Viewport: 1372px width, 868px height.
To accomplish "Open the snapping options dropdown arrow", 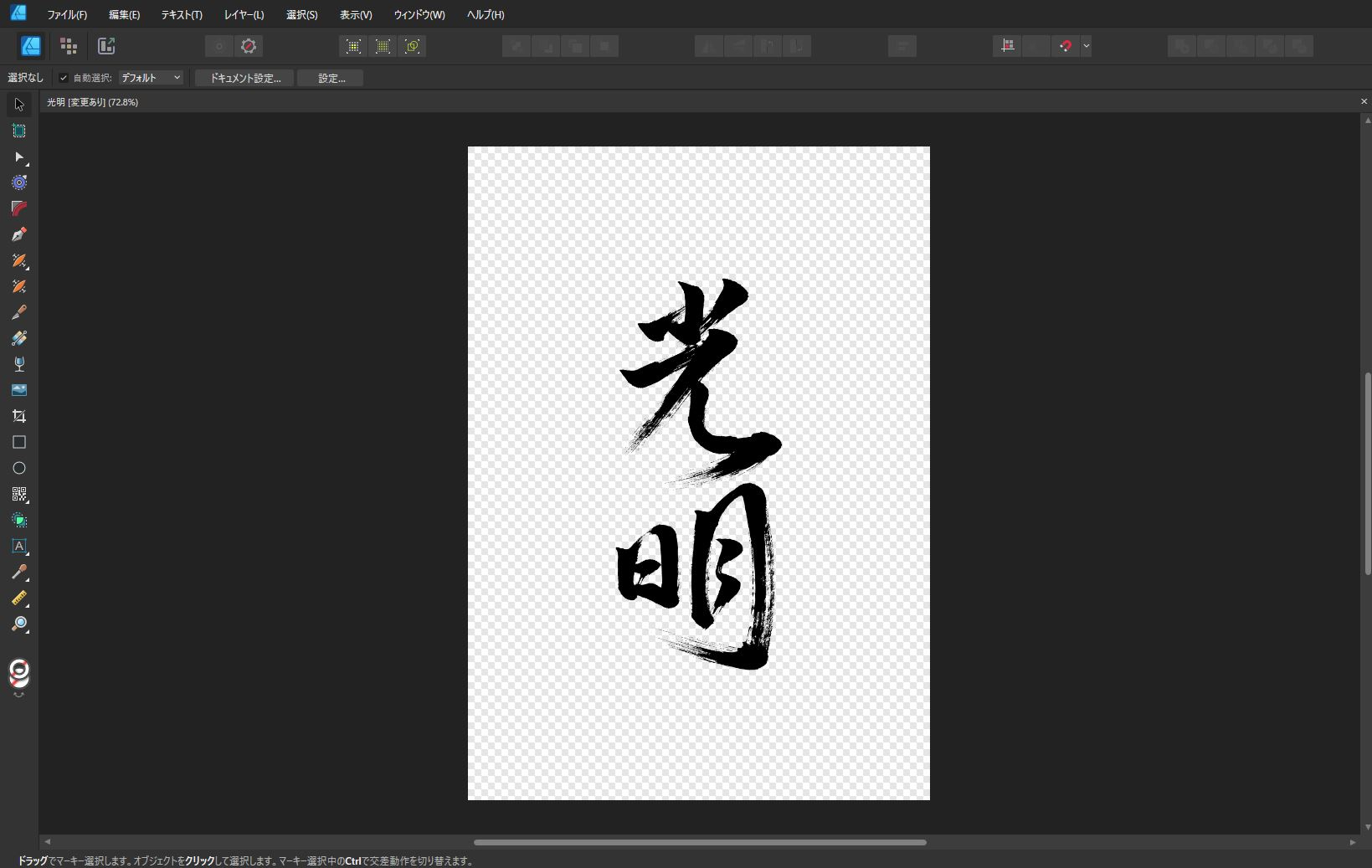I will tap(1086, 46).
